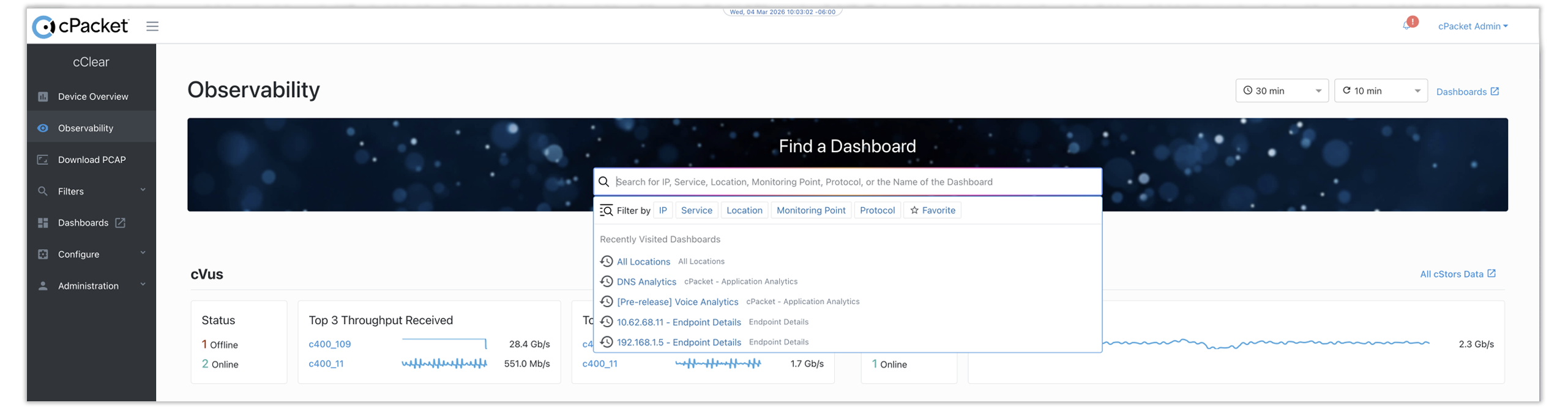Click the sidebar Dashboards external-link icon
Viewport: 1568px width, 408px height.
pyautogui.click(x=121, y=223)
